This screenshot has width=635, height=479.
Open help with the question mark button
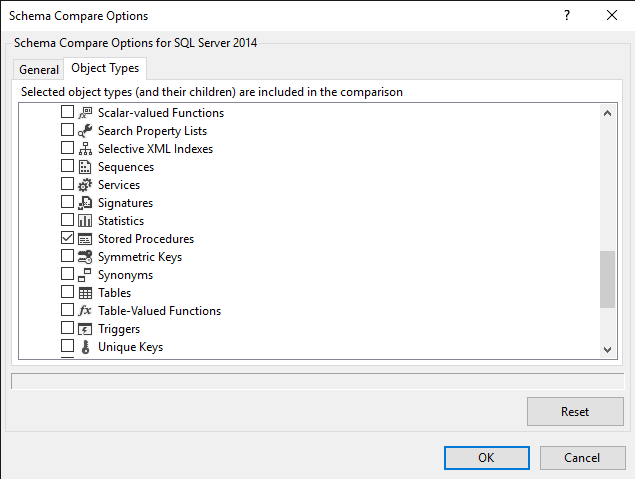(x=567, y=15)
